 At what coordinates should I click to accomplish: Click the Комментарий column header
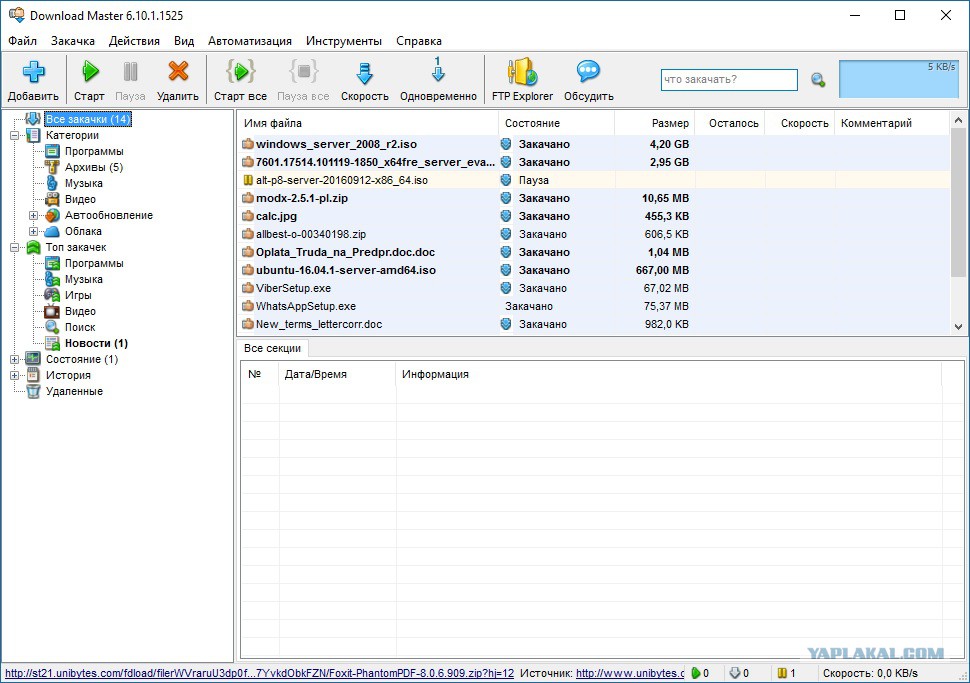click(892, 123)
